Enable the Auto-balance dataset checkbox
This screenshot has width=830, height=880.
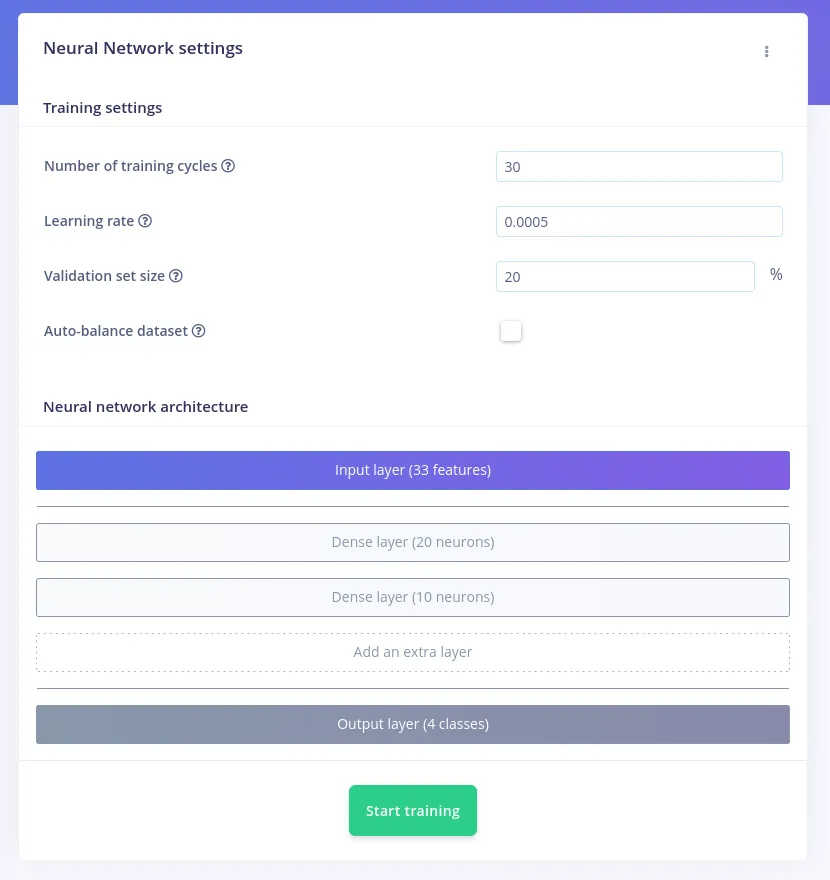511,331
